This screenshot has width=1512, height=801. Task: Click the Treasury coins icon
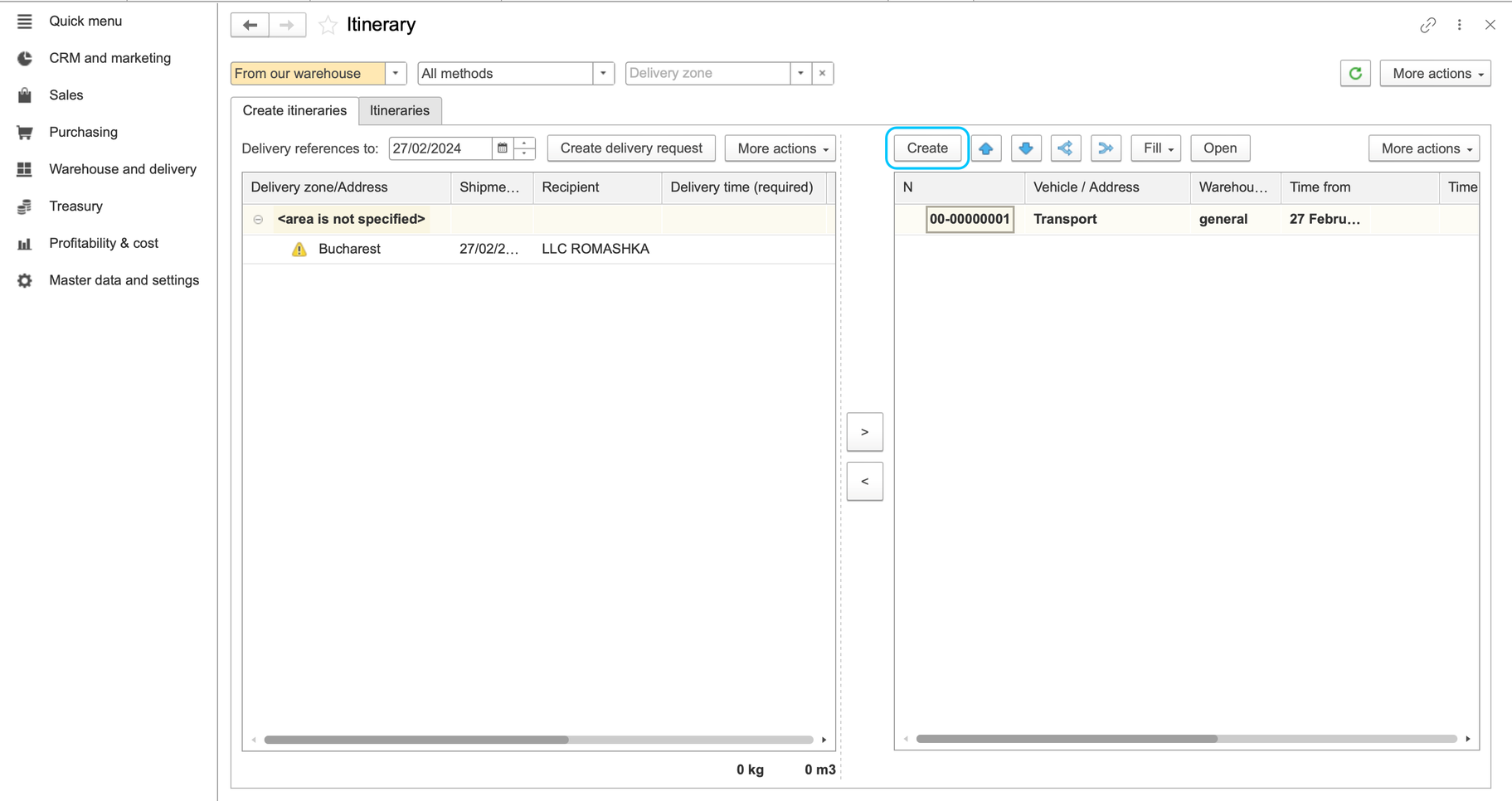[25, 206]
